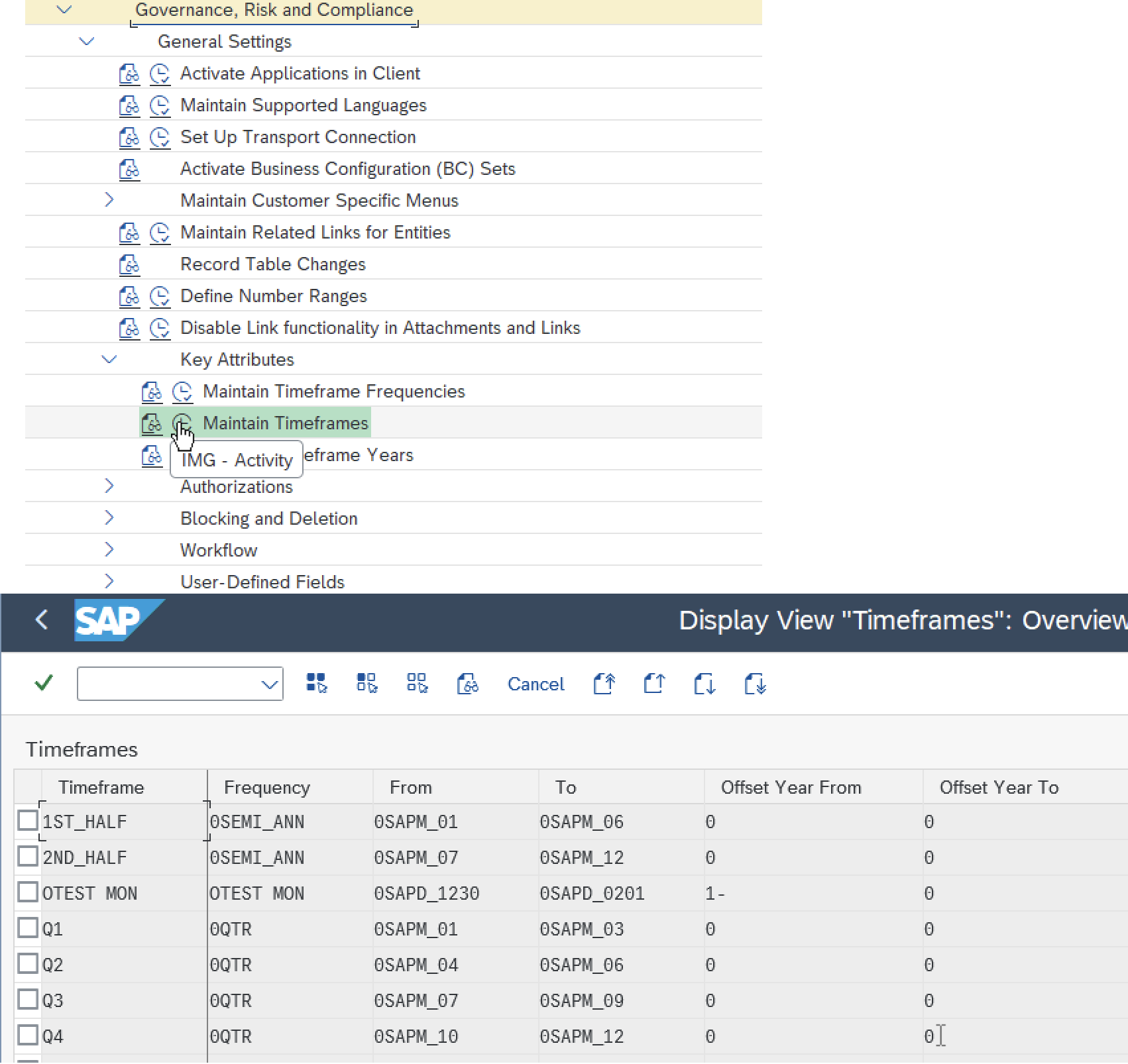Viewport: 1128px width, 1064px height.
Task: Open documentation icon for Record Table Changes
Action: pos(129,264)
